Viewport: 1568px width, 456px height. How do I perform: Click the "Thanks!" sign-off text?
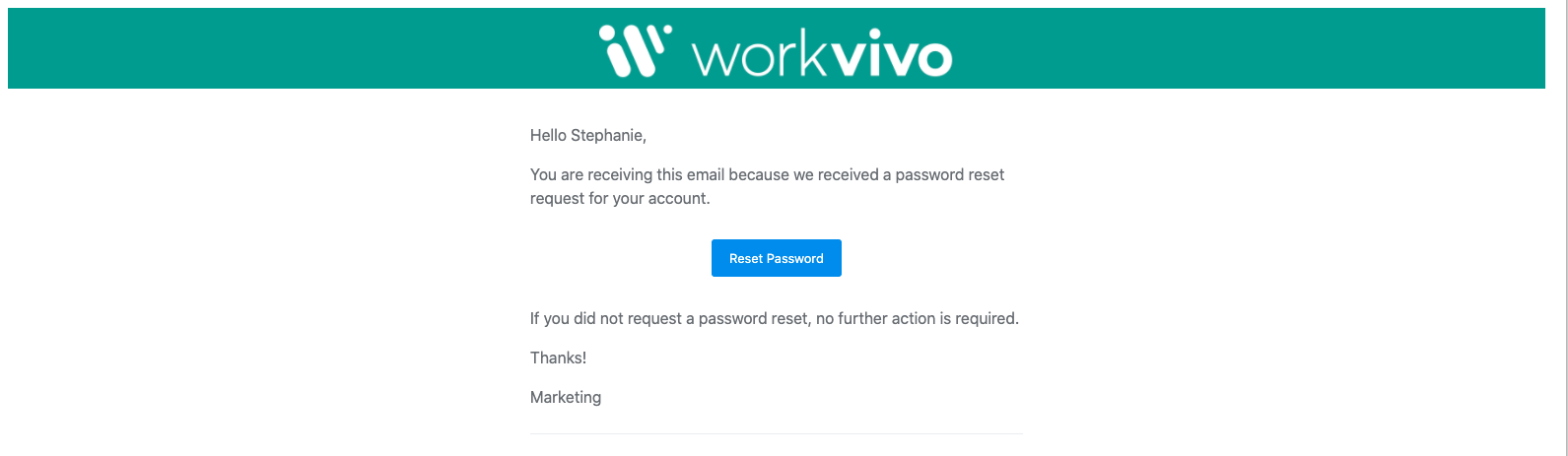pos(558,358)
